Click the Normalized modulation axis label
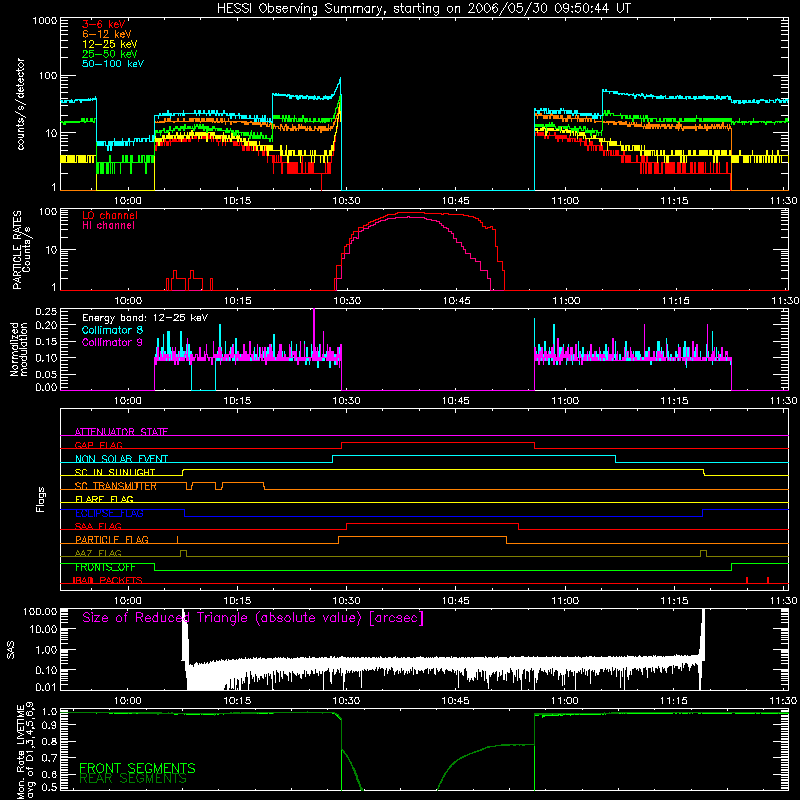Viewport: 800px width, 800px height. coord(19,349)
